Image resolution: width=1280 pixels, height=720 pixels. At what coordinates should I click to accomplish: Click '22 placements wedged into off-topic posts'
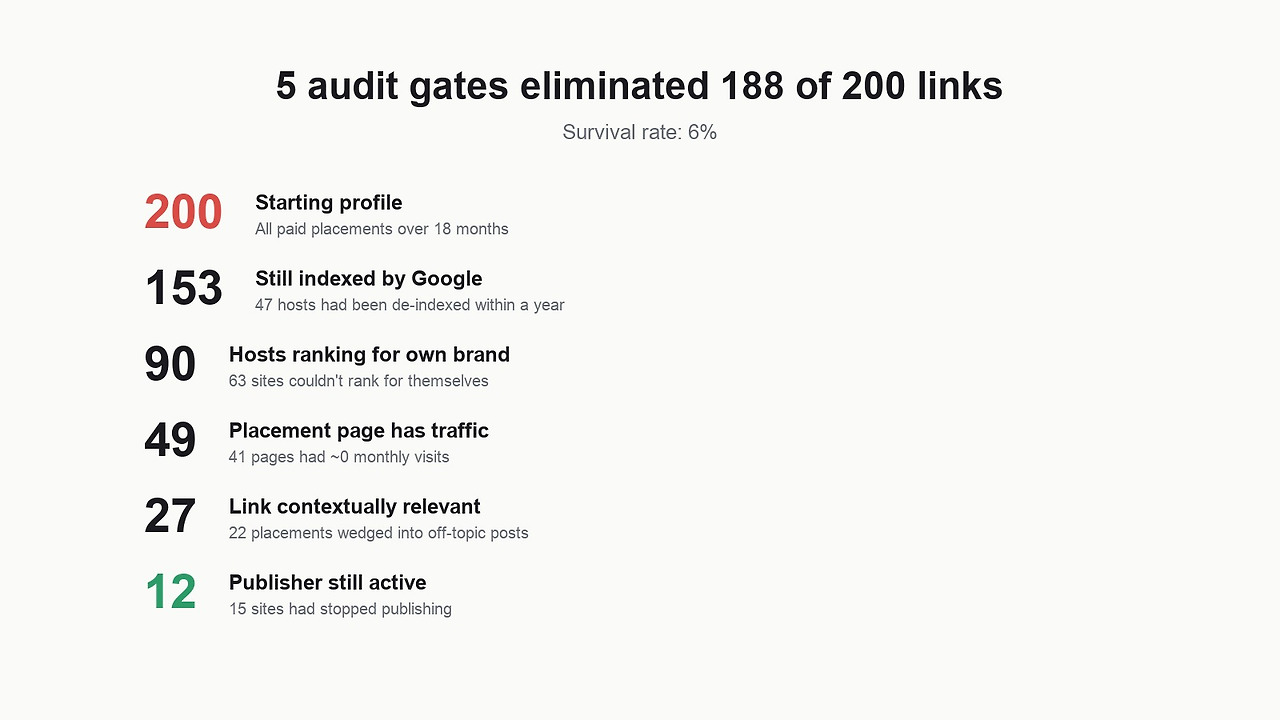pos(378,533)
